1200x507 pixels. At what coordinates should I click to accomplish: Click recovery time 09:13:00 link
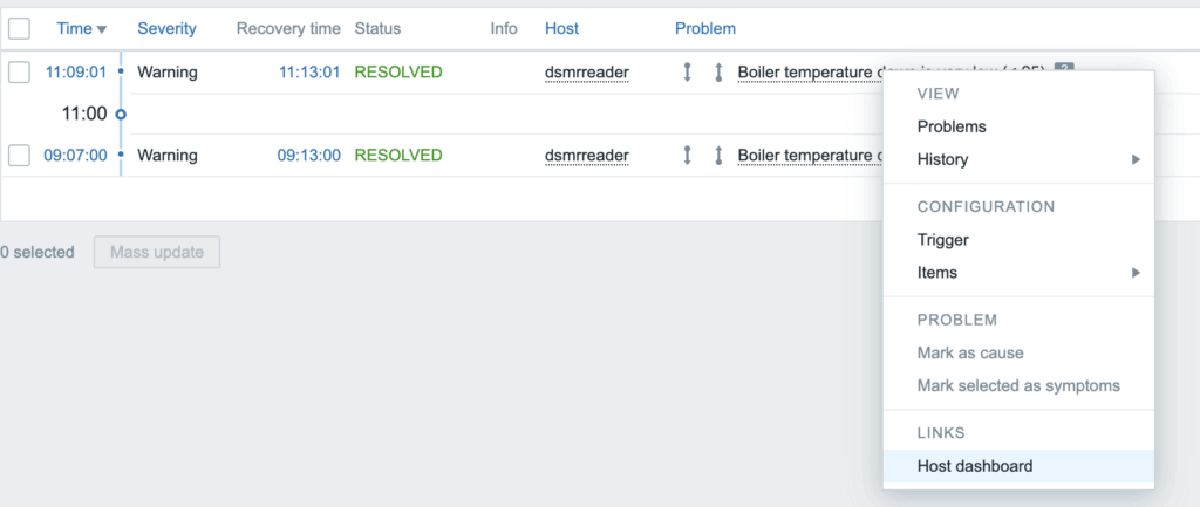click(309, 155)
